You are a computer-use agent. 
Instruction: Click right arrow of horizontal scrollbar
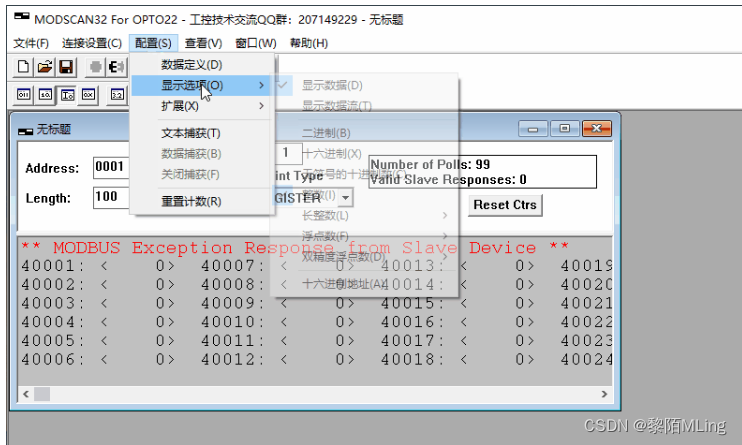(604, 394)
